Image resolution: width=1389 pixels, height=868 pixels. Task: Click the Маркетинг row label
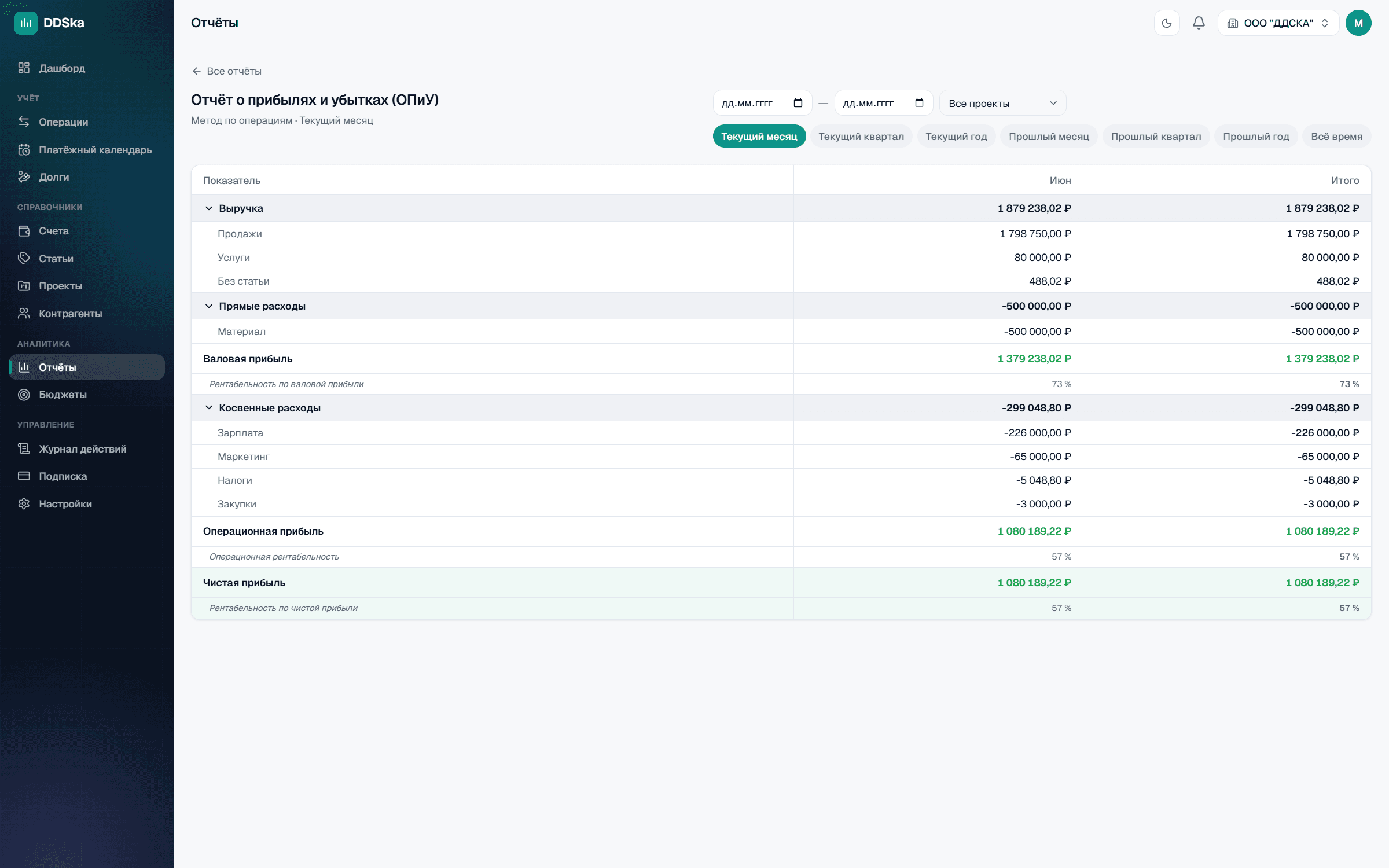[244, 457]
